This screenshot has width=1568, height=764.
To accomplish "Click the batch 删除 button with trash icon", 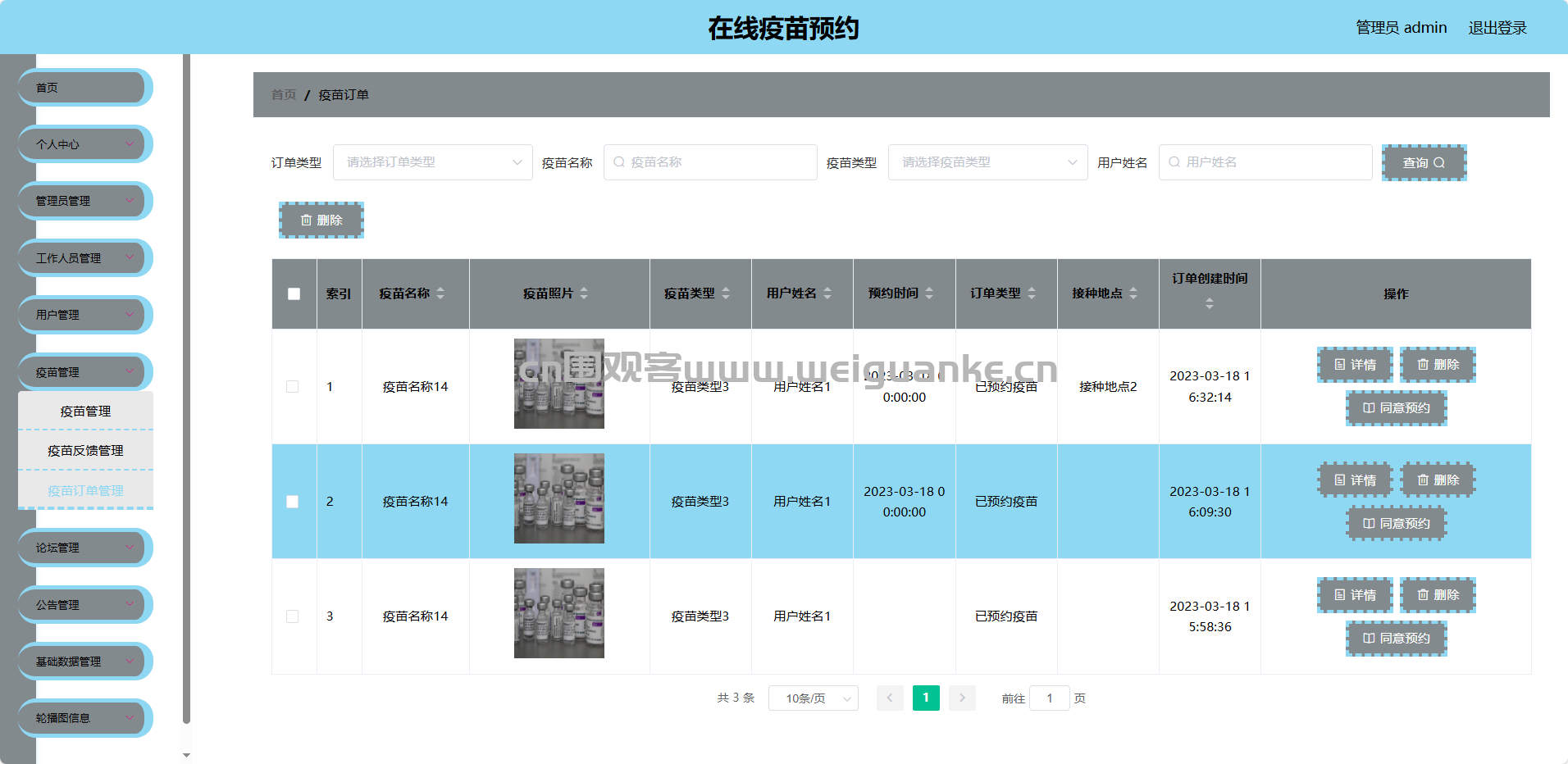I will pos(321,220).
